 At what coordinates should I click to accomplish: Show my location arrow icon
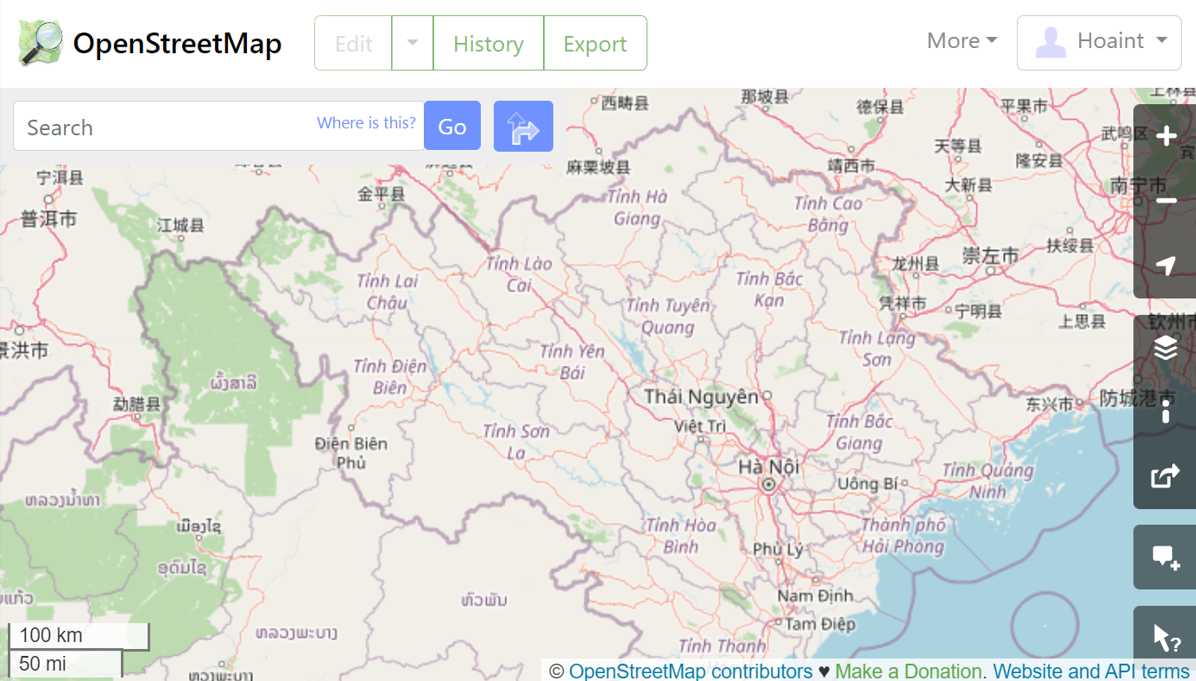[1165, 265]
